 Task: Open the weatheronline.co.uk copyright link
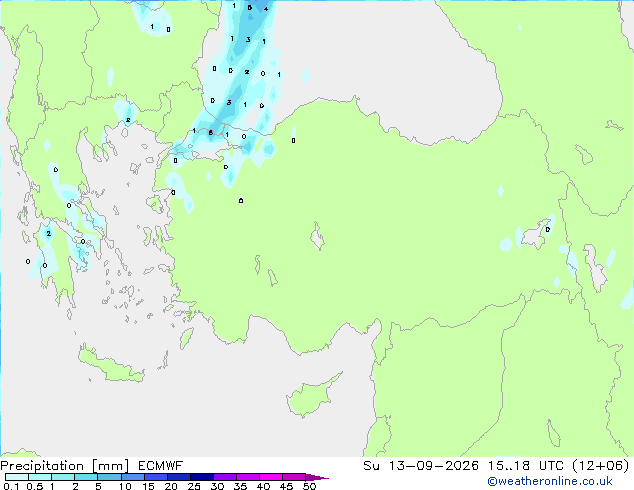[550, 481]
